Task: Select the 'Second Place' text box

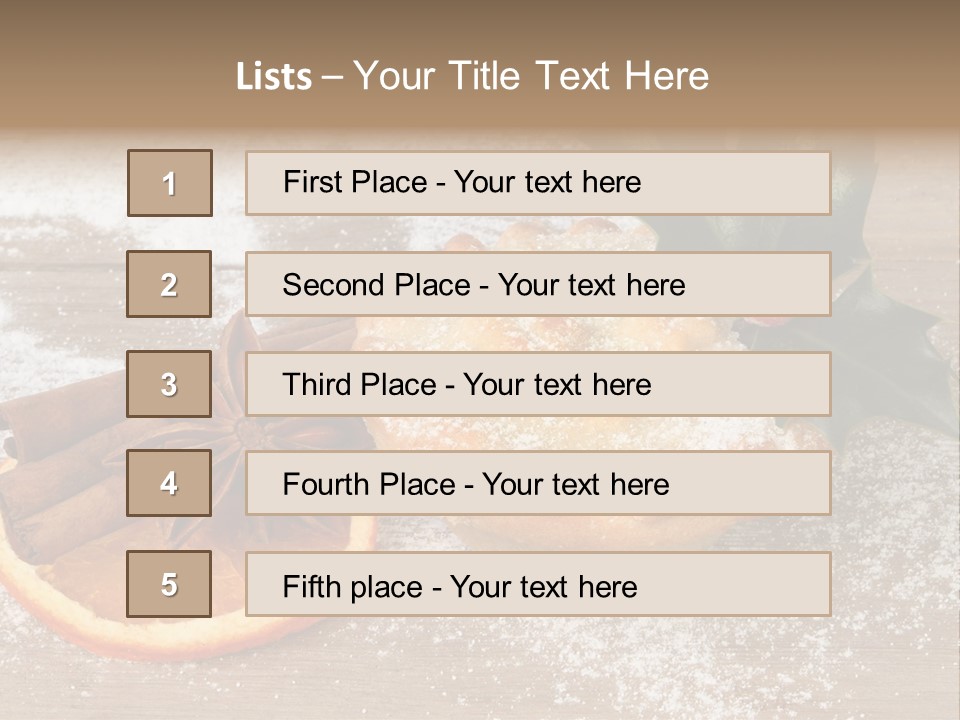Action: click(x=538, y=284)
